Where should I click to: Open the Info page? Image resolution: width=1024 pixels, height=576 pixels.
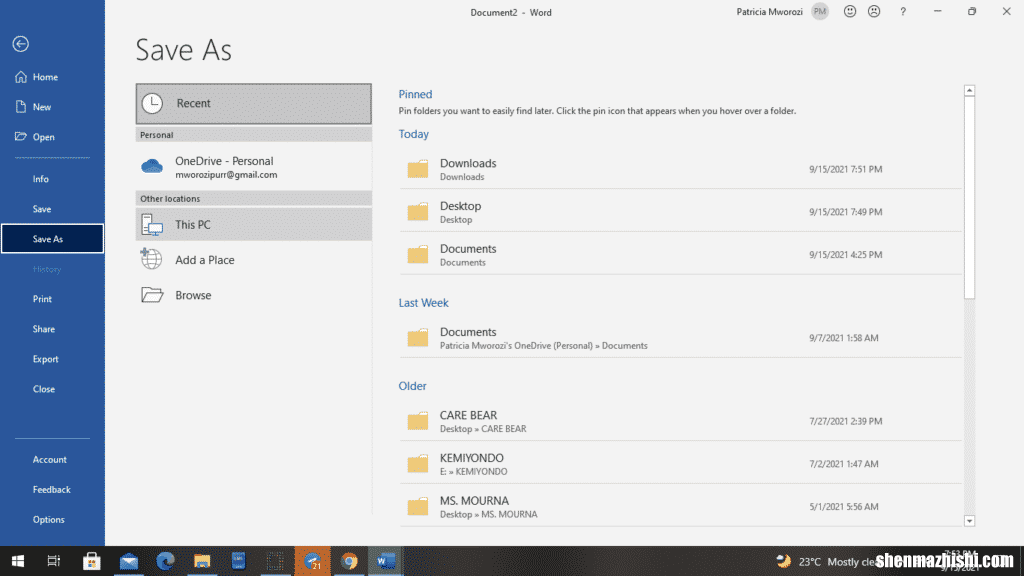point(52,179)
